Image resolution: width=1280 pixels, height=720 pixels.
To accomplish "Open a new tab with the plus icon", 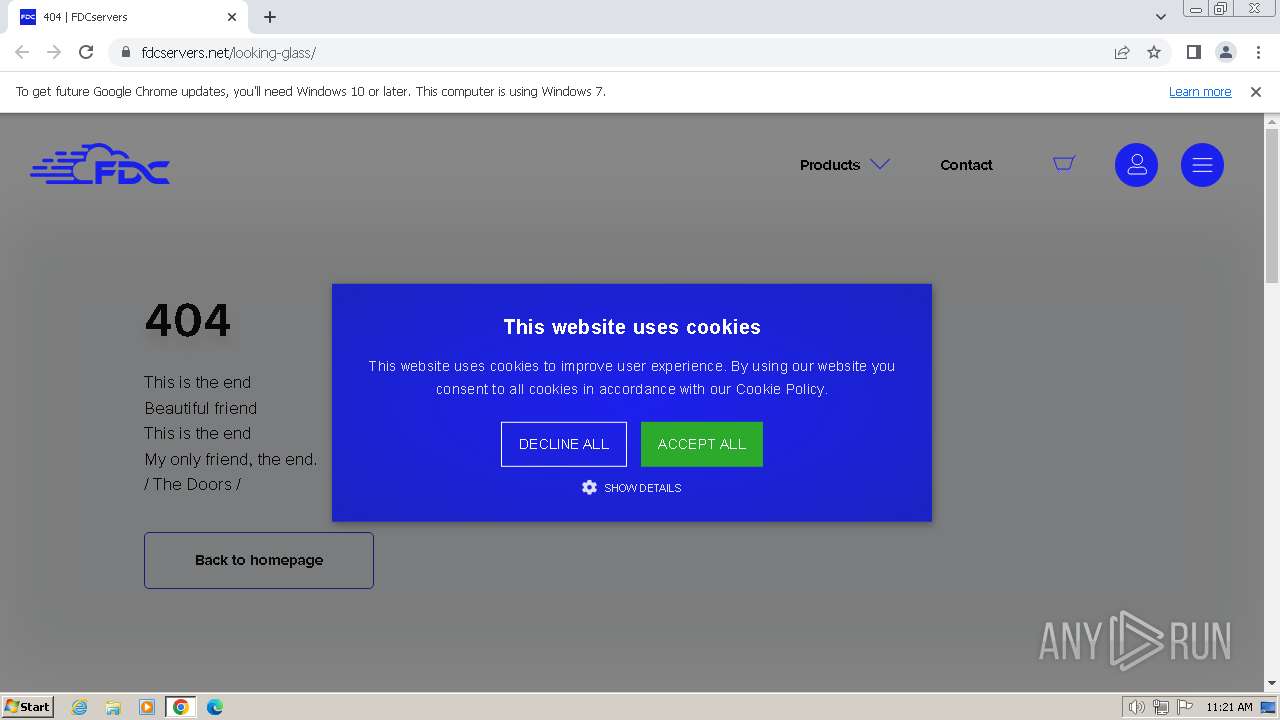I will coord(270,17).
